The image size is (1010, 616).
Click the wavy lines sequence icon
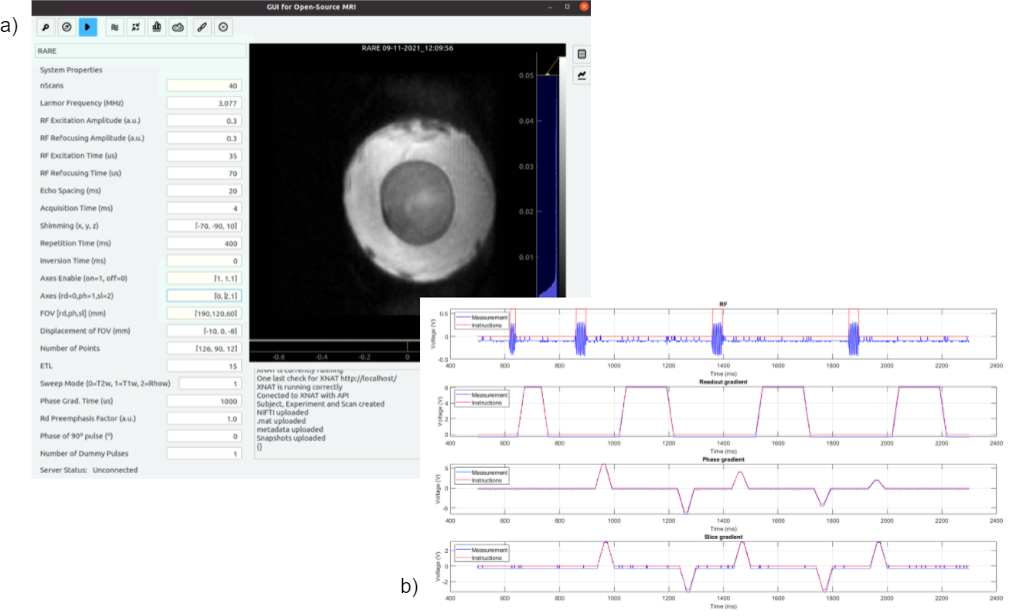(x=114, y=27)
